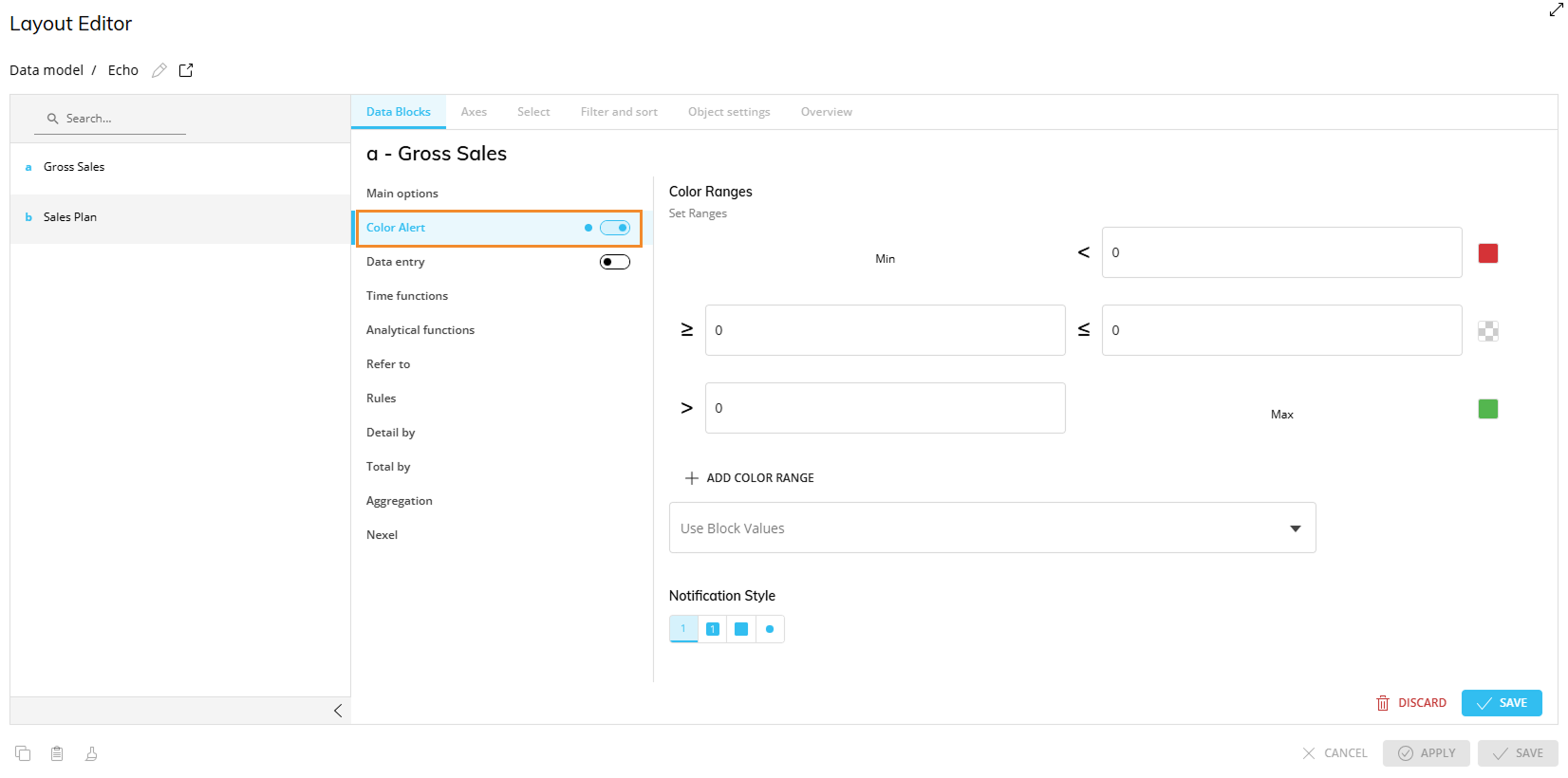This screenshot has height=778, width=1568.
Task: Click the Cancel button
Action: click(1335, 753)
